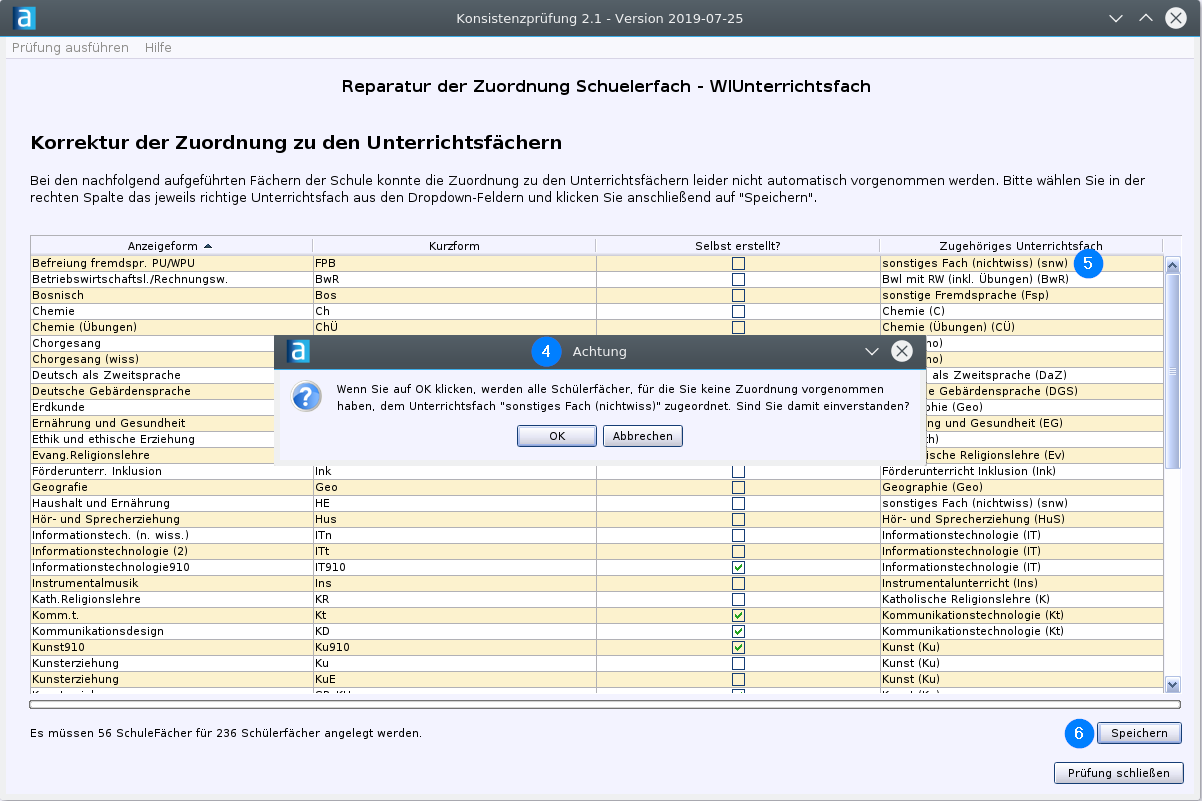This screenshot has width=1202, height=801.
Task: Toggle Selbst erstellt checkbox for FPB row
Action: coord(738,263)
